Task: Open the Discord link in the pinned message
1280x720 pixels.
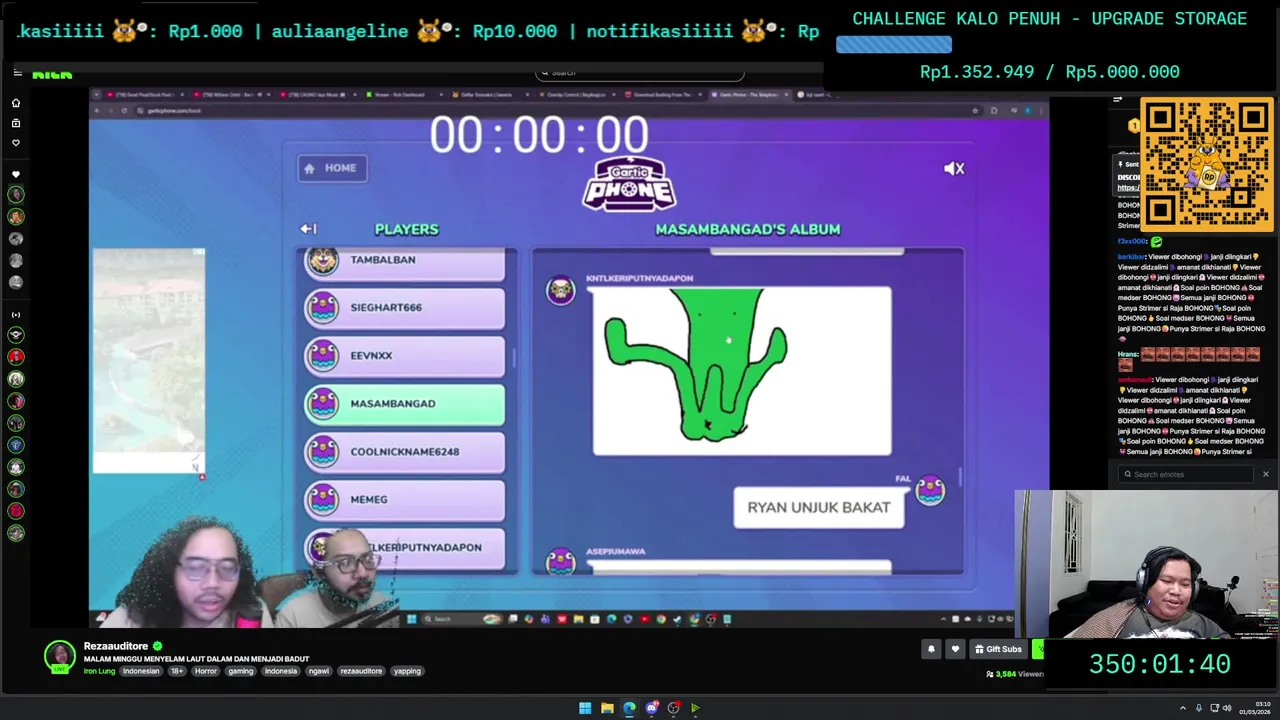Action: [1128, 187]
